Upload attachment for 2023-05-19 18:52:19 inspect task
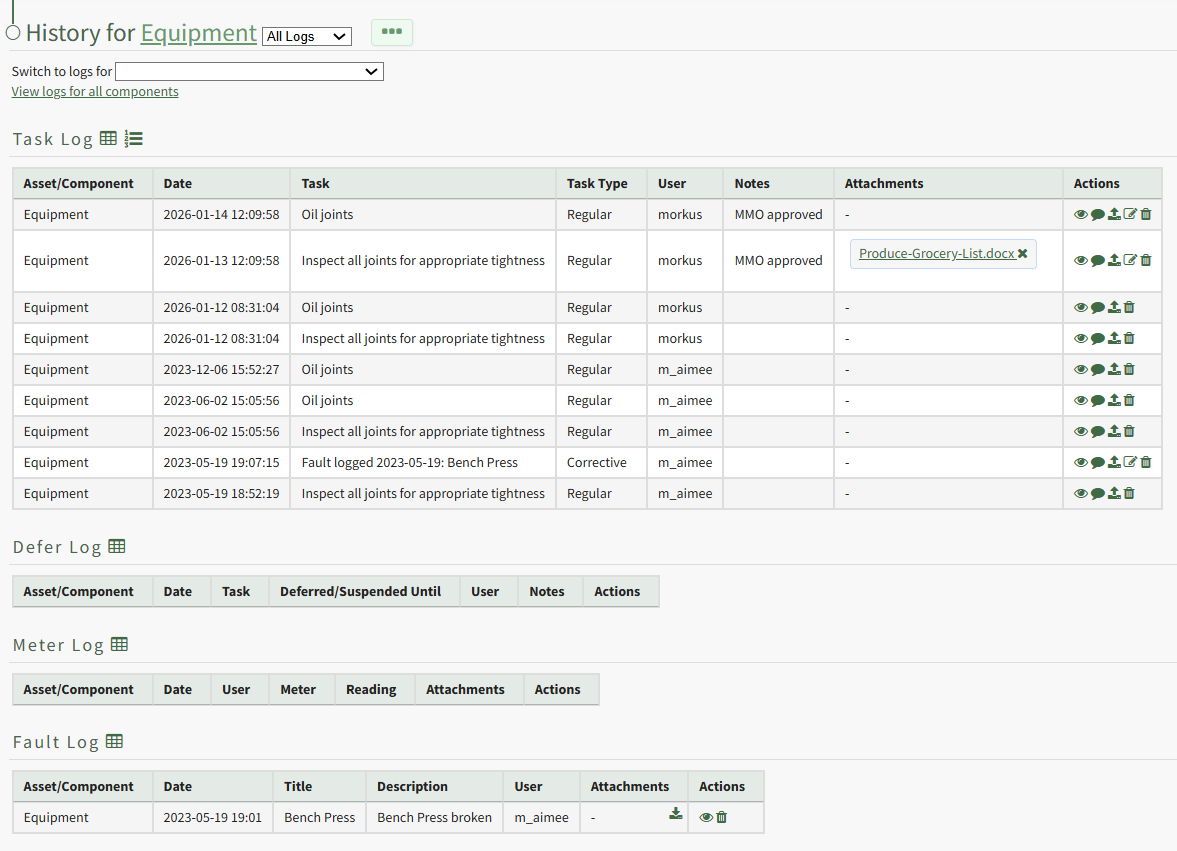Screen dimensions: 1177x851 1114,493
